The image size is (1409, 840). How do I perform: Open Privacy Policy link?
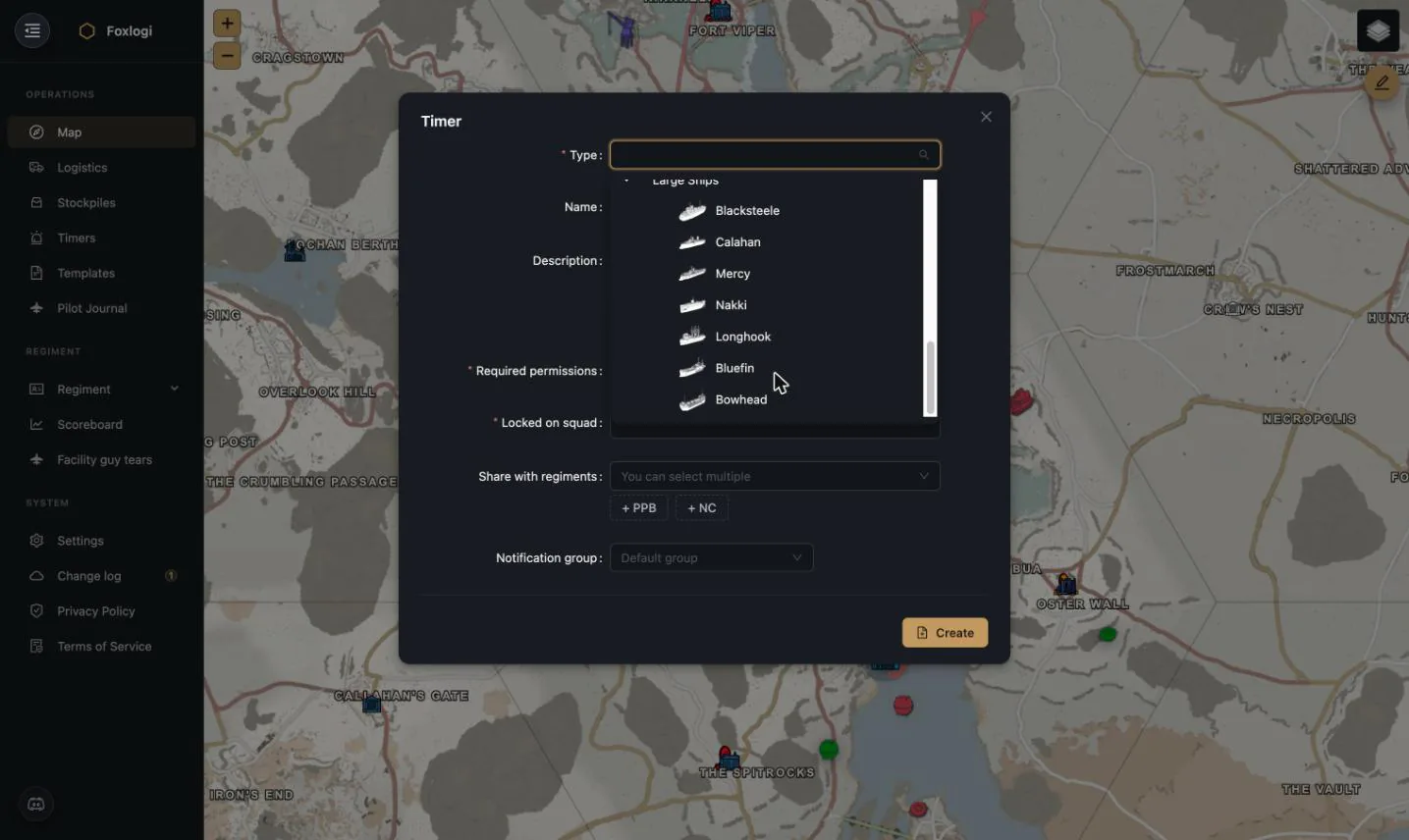point(101,611)
